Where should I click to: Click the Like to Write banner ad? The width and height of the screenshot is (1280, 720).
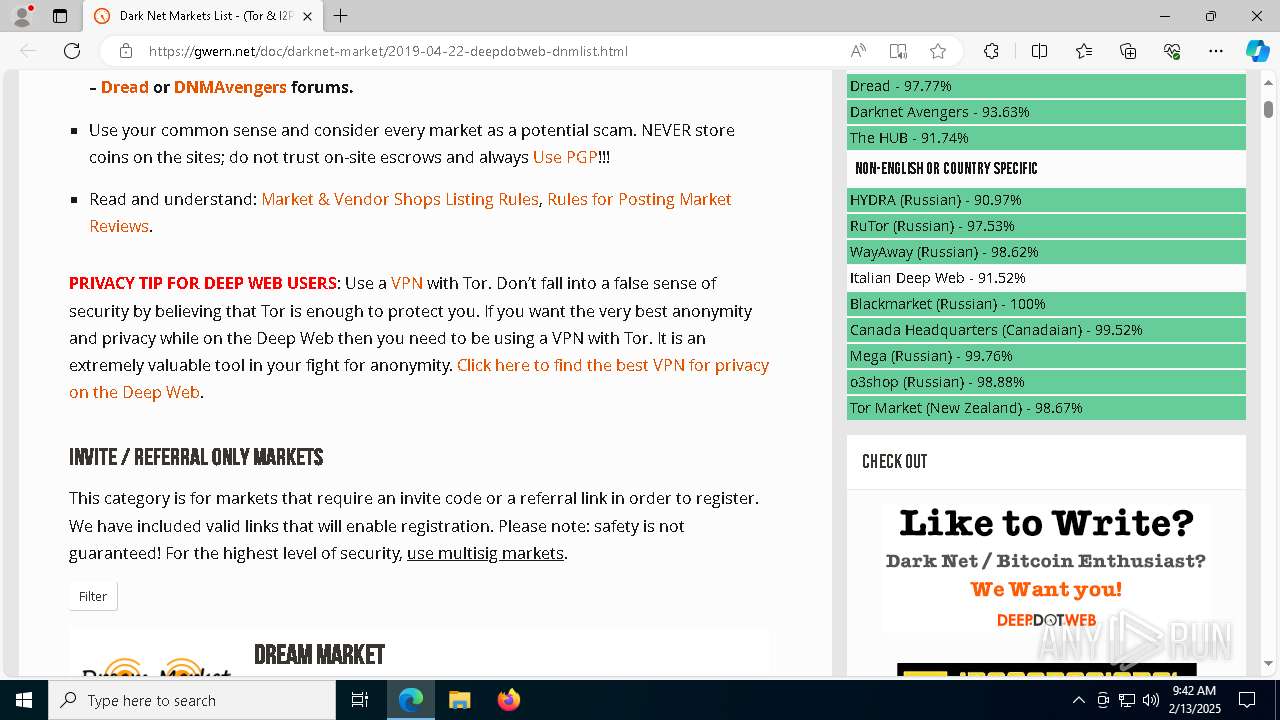pos(1046,570)
